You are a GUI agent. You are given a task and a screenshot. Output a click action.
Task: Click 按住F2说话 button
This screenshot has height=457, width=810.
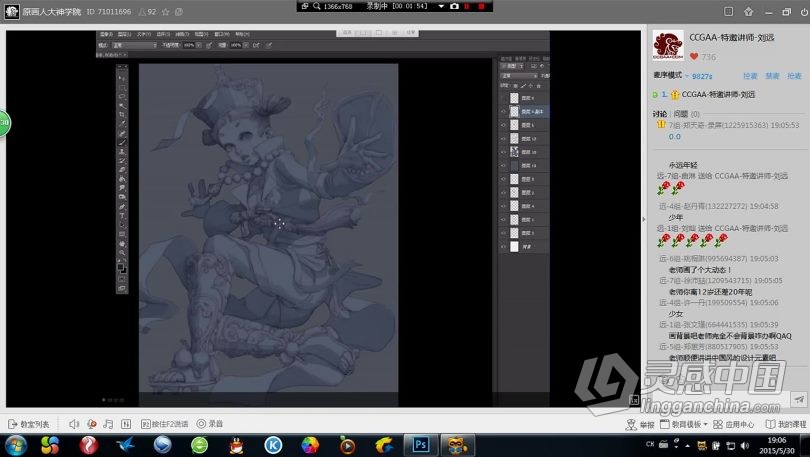(165, 424)
